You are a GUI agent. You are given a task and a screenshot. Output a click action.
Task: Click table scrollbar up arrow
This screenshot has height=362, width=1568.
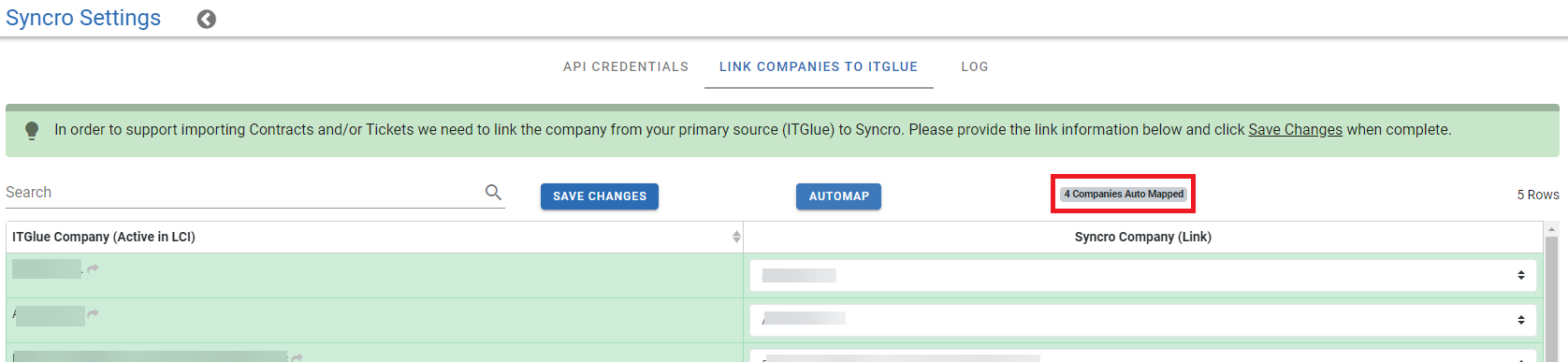click(1552, 228)
